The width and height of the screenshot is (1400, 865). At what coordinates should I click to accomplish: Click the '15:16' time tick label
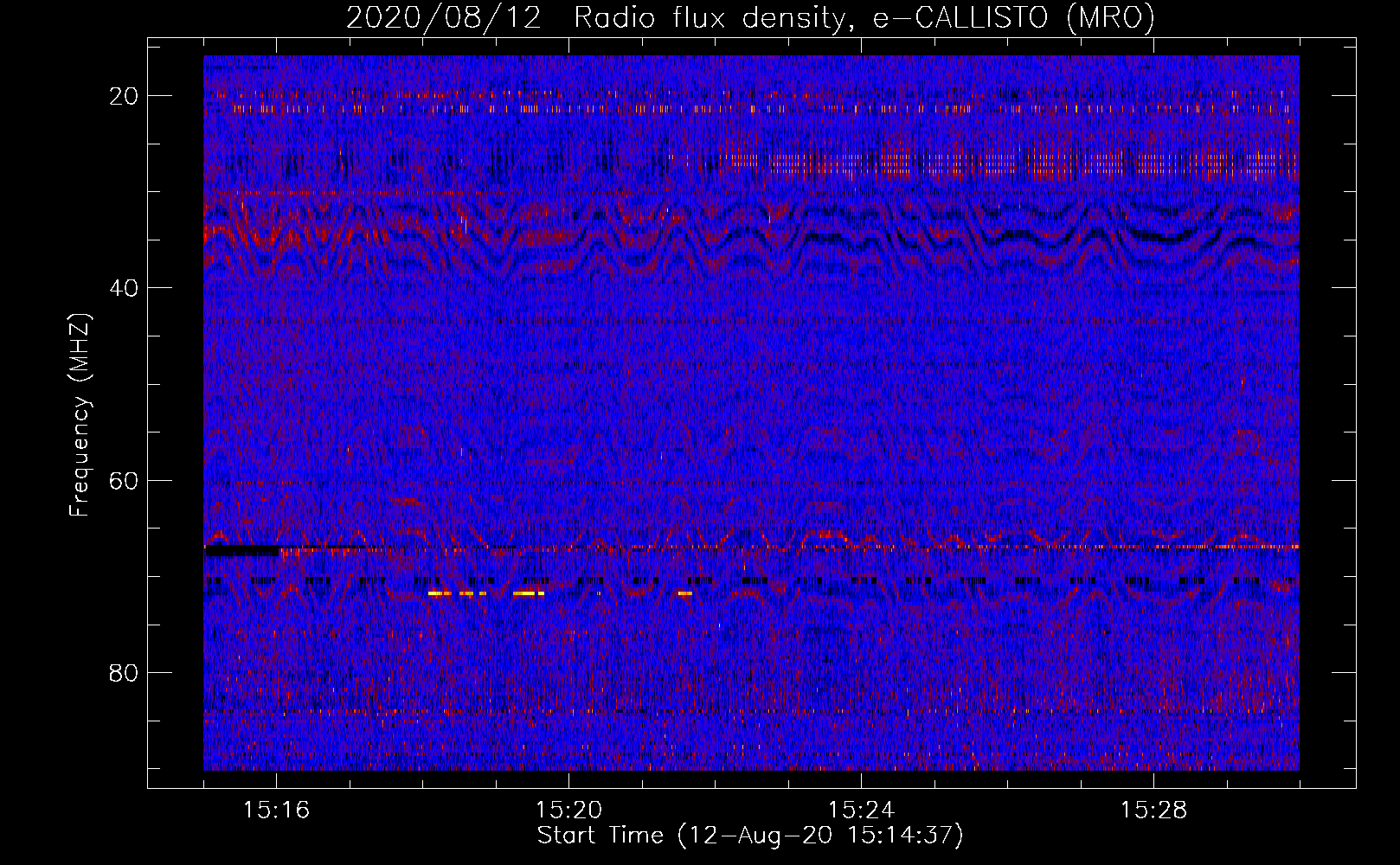tap(277, 811)
